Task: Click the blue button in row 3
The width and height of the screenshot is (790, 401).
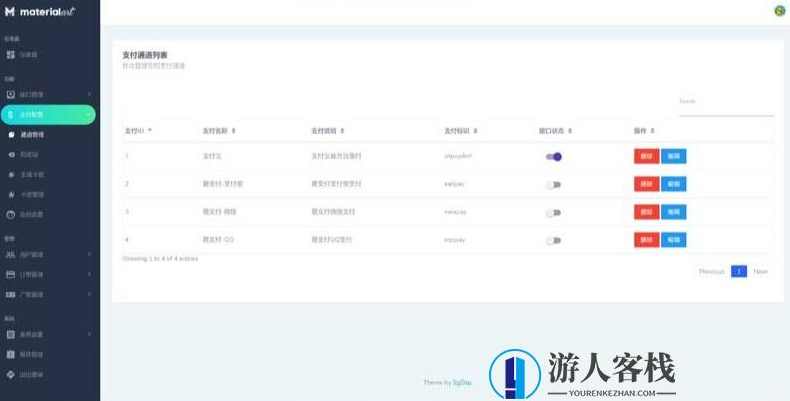Action: coord(674,212)
